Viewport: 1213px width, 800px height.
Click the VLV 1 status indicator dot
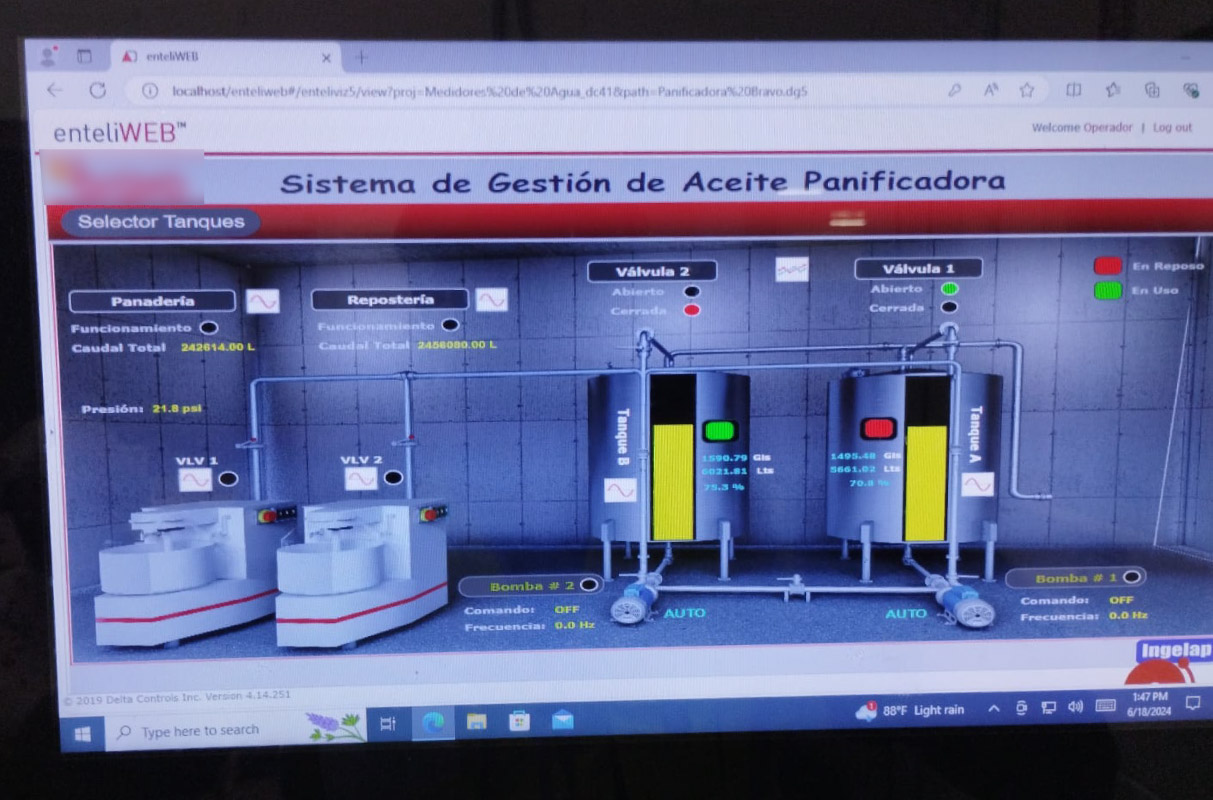pos(228,479)
